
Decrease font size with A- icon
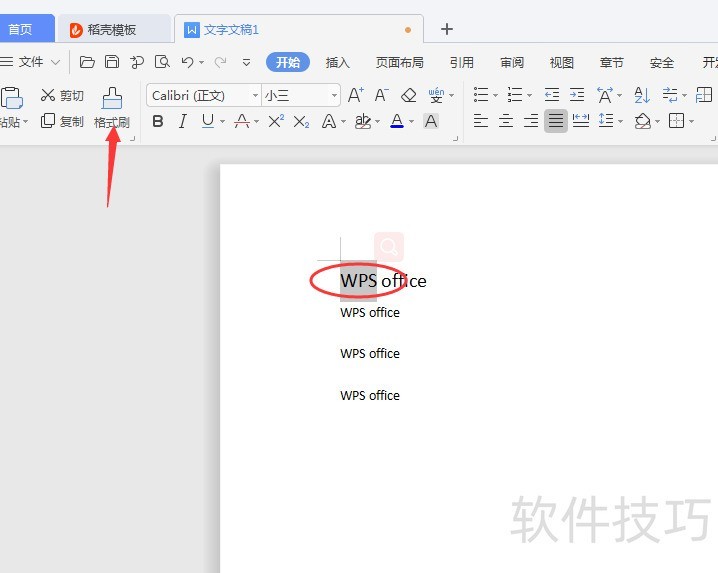(381, 95)
